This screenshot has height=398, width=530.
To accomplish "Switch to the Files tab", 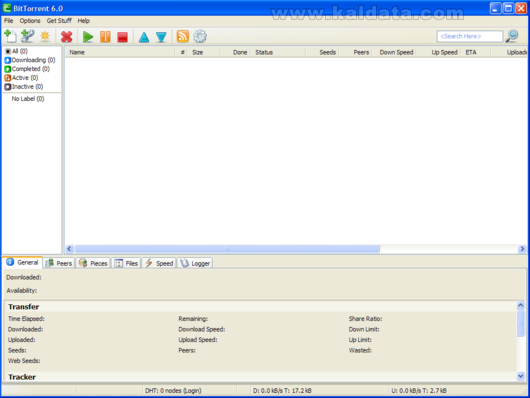I will tap(126, 263).
